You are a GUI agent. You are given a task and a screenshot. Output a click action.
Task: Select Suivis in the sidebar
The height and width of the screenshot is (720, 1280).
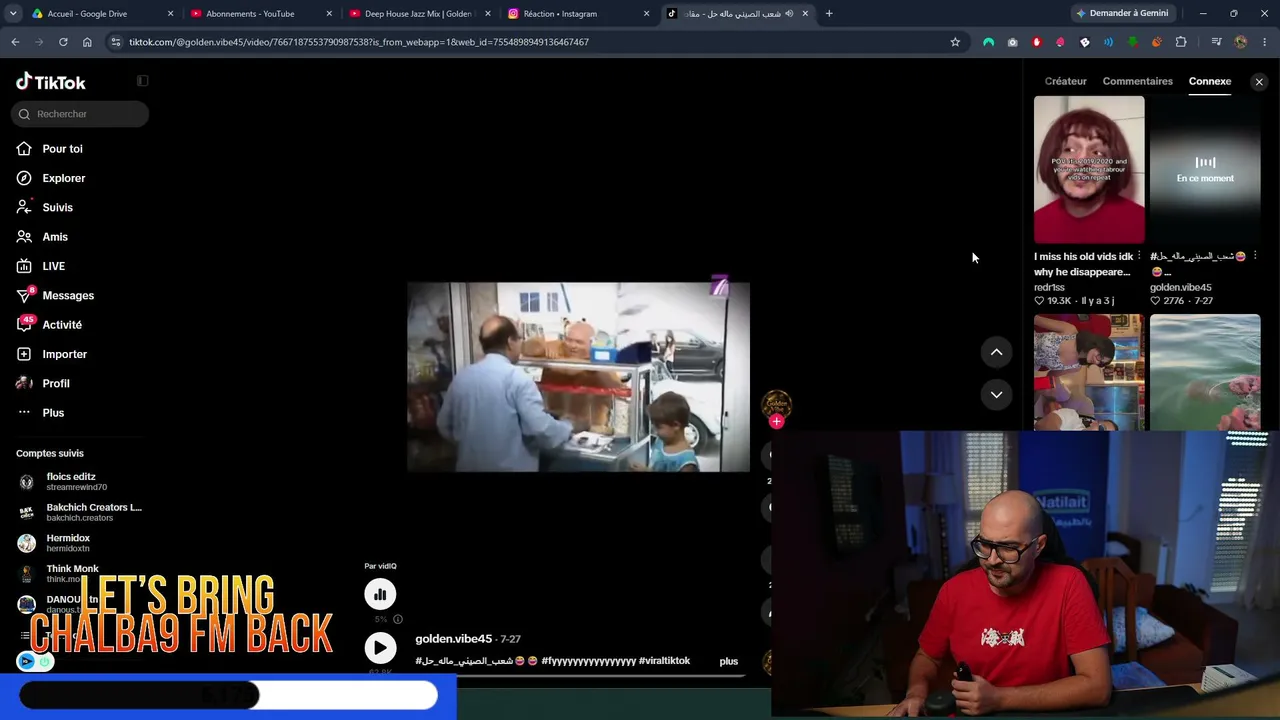[57, 207]
